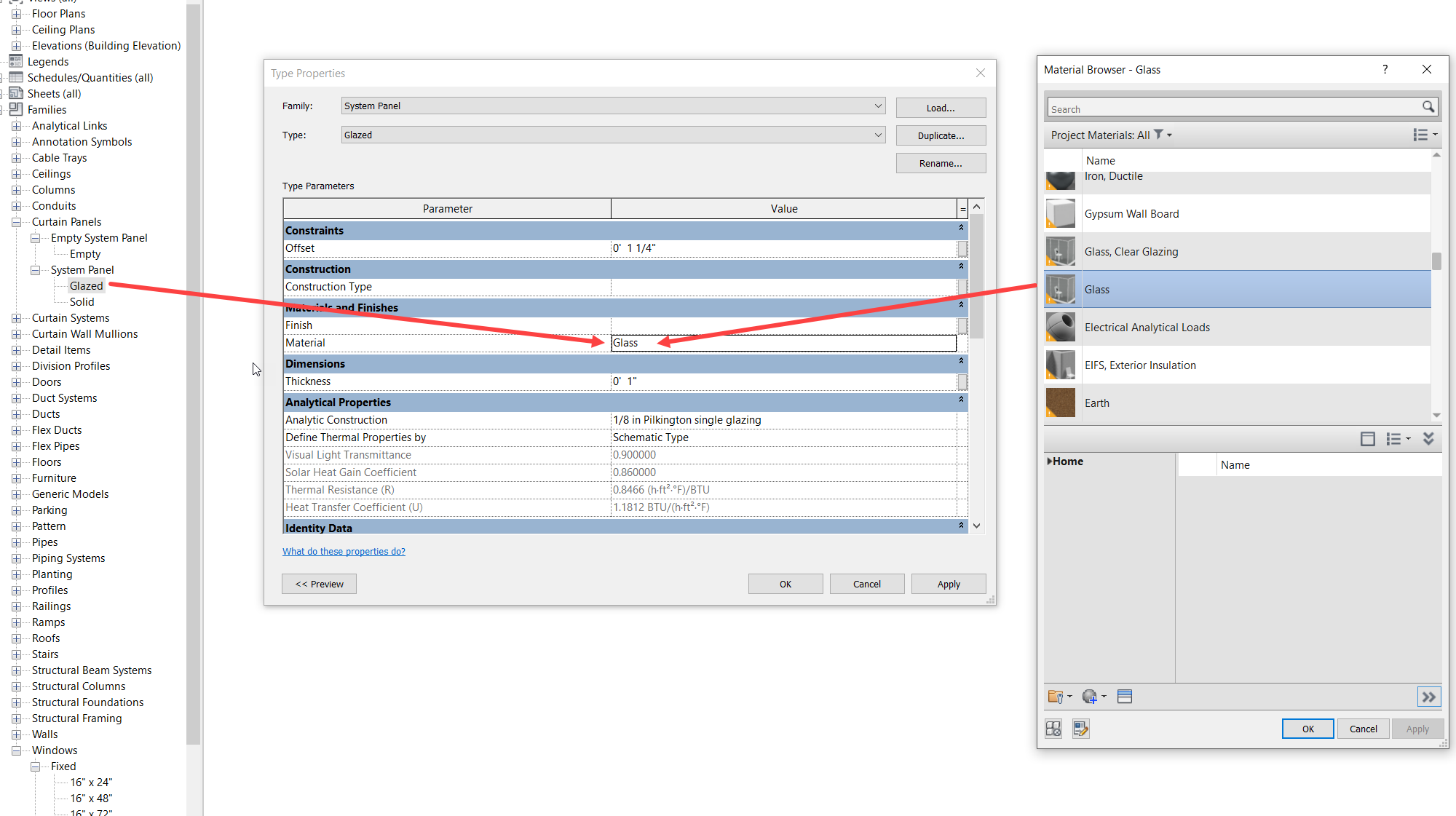Click the Duplicate button in Type Properties

[941, 135]
